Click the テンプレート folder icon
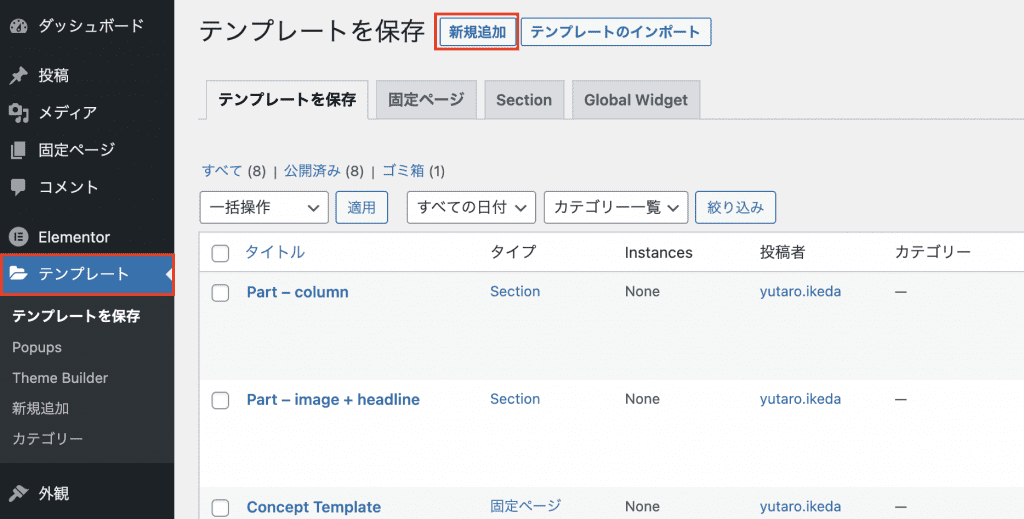Screen dimensions: 1024x519 (18, 274)
